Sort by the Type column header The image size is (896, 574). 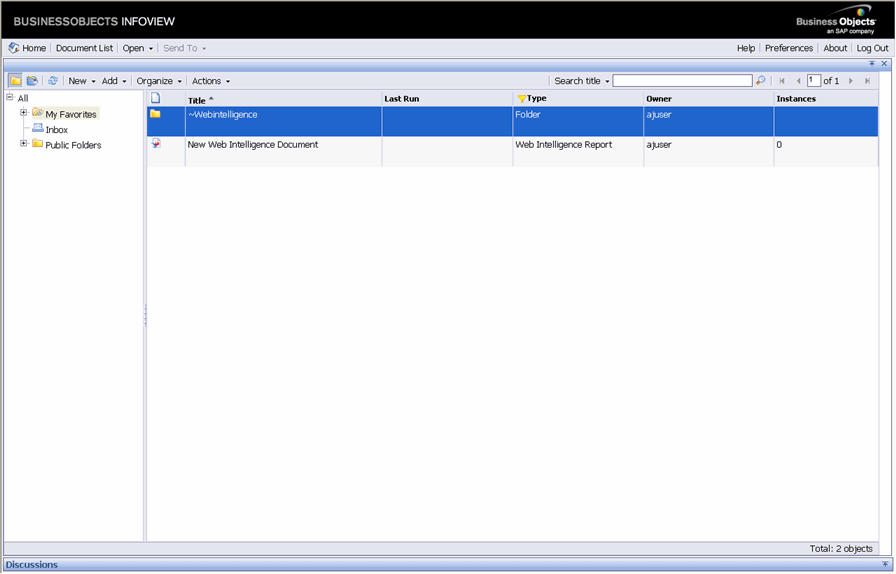537,98
